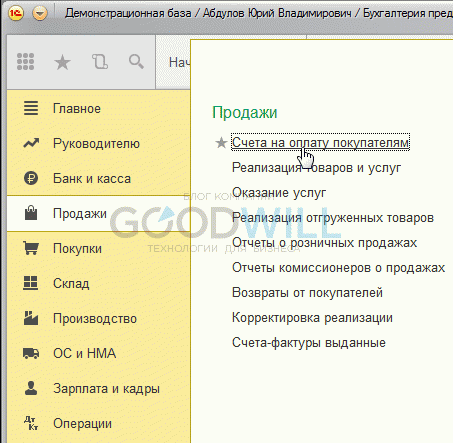The width and height of the screenshot is (453, 443).
Task: Toggle favorite star next to Счета на оплату
Action: [x=221, y=143]
